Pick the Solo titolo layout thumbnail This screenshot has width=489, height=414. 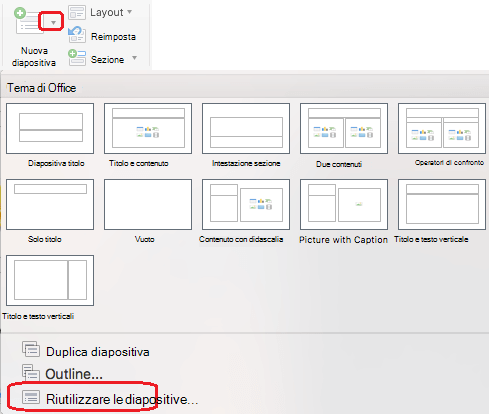tap(50, 204)
